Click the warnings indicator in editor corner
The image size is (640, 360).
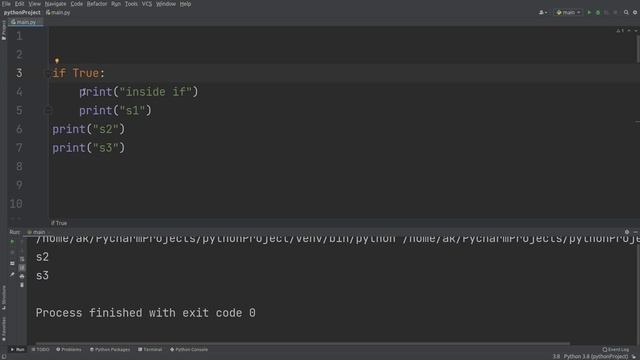[620, 31]
